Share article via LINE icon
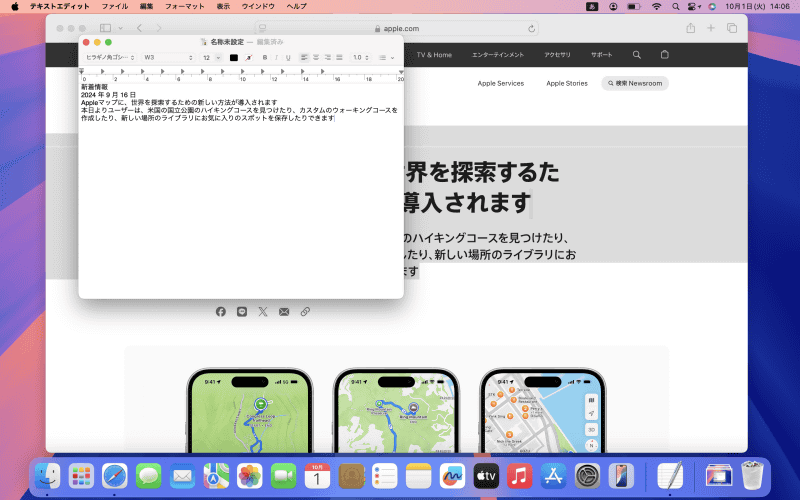This screenshot has width=800, height=500. point(242,312)
